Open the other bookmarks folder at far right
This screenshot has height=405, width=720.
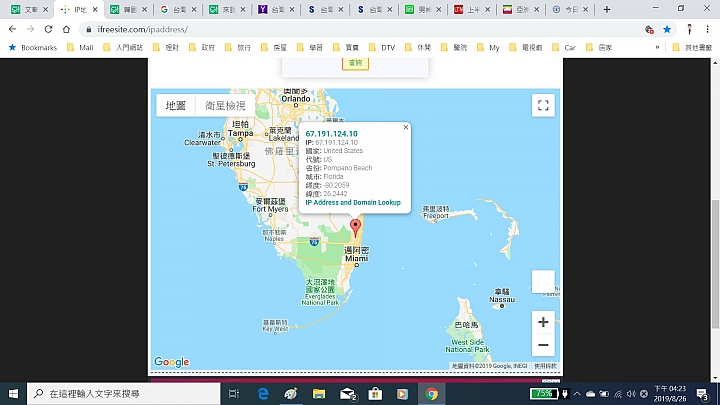692,47
